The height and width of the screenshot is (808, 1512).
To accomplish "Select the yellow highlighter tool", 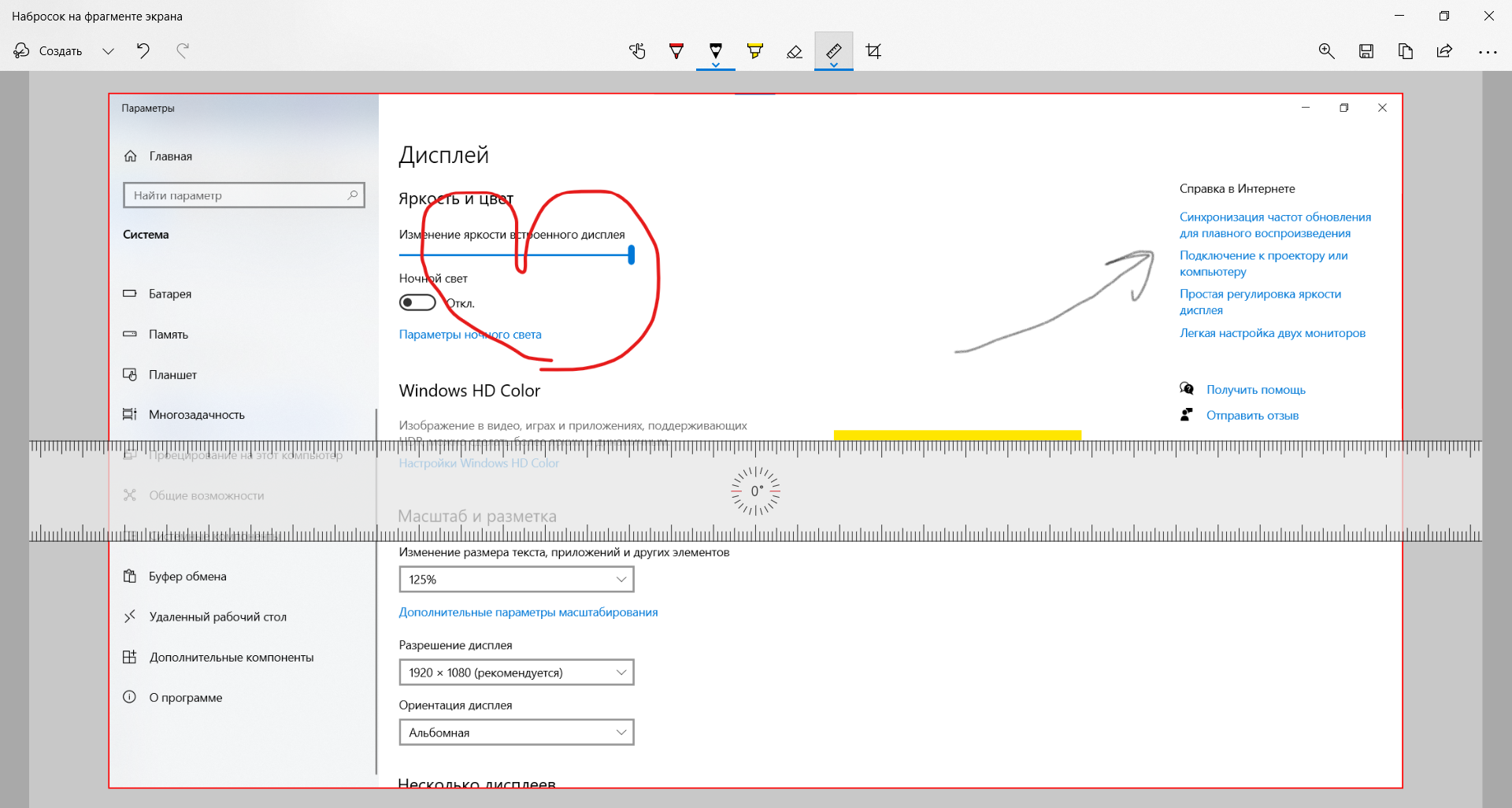I will pyautogui.click(x=755, y=51).
